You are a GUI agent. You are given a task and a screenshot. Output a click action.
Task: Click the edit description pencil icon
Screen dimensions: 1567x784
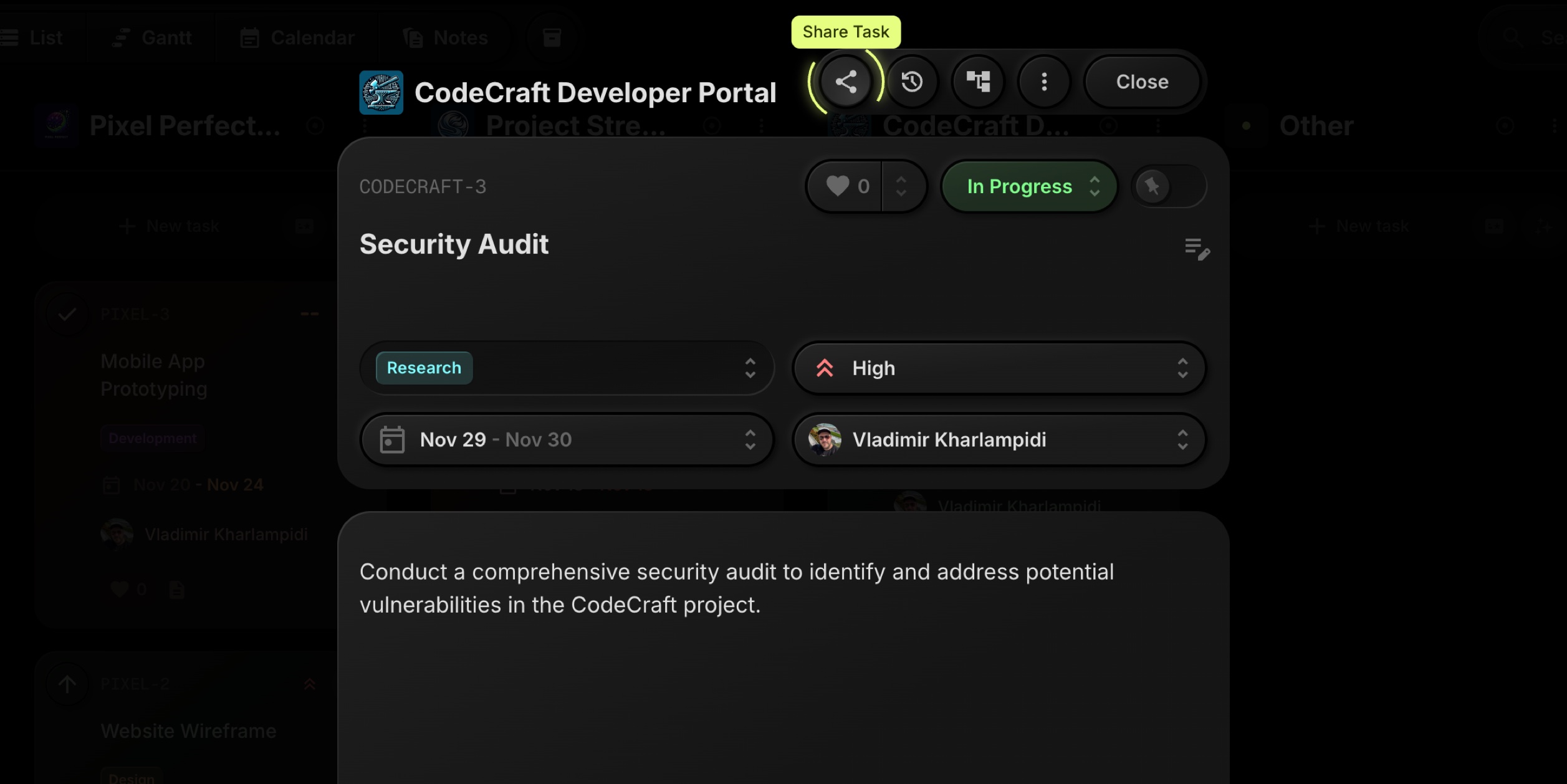[x=1197, y=249]
